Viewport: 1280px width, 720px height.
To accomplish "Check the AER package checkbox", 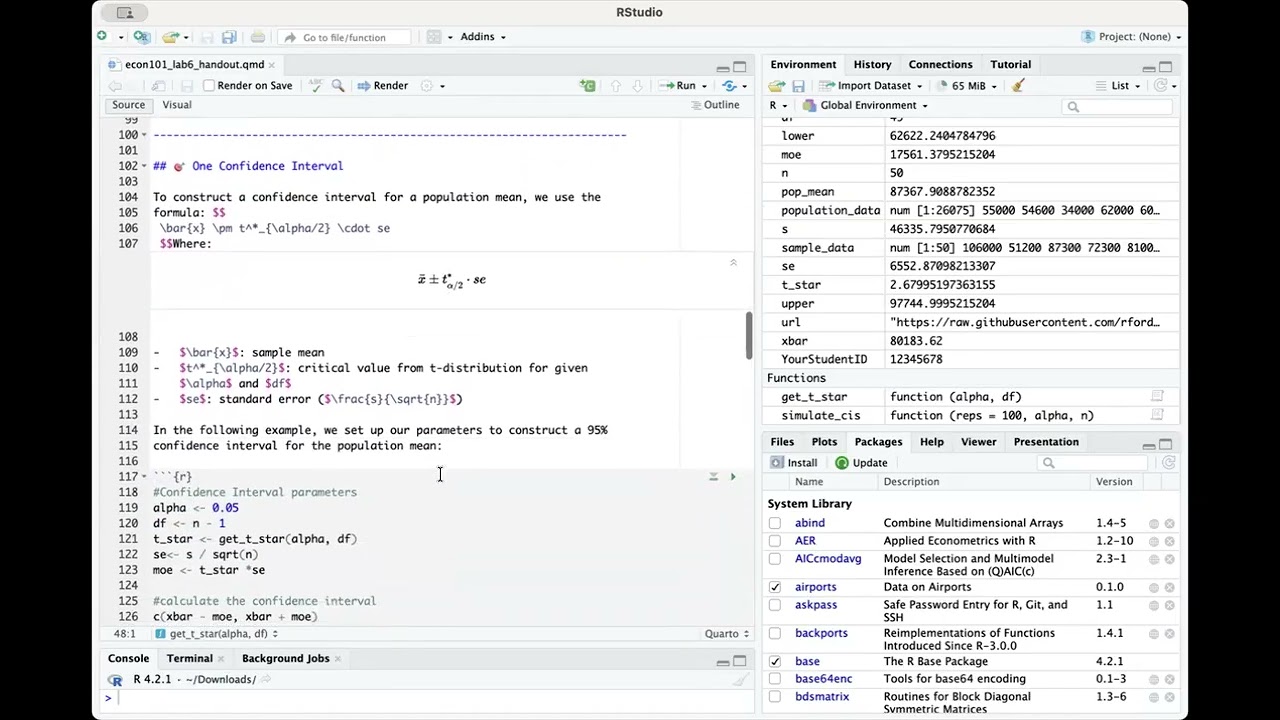I will point(775,541).
